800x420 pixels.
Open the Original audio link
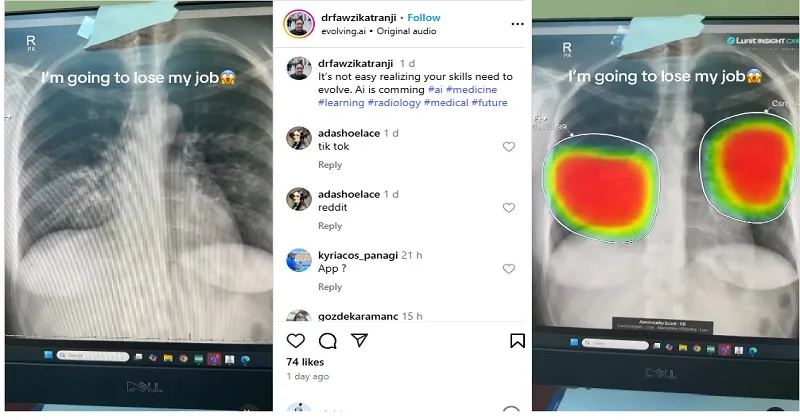pos(406,31)
